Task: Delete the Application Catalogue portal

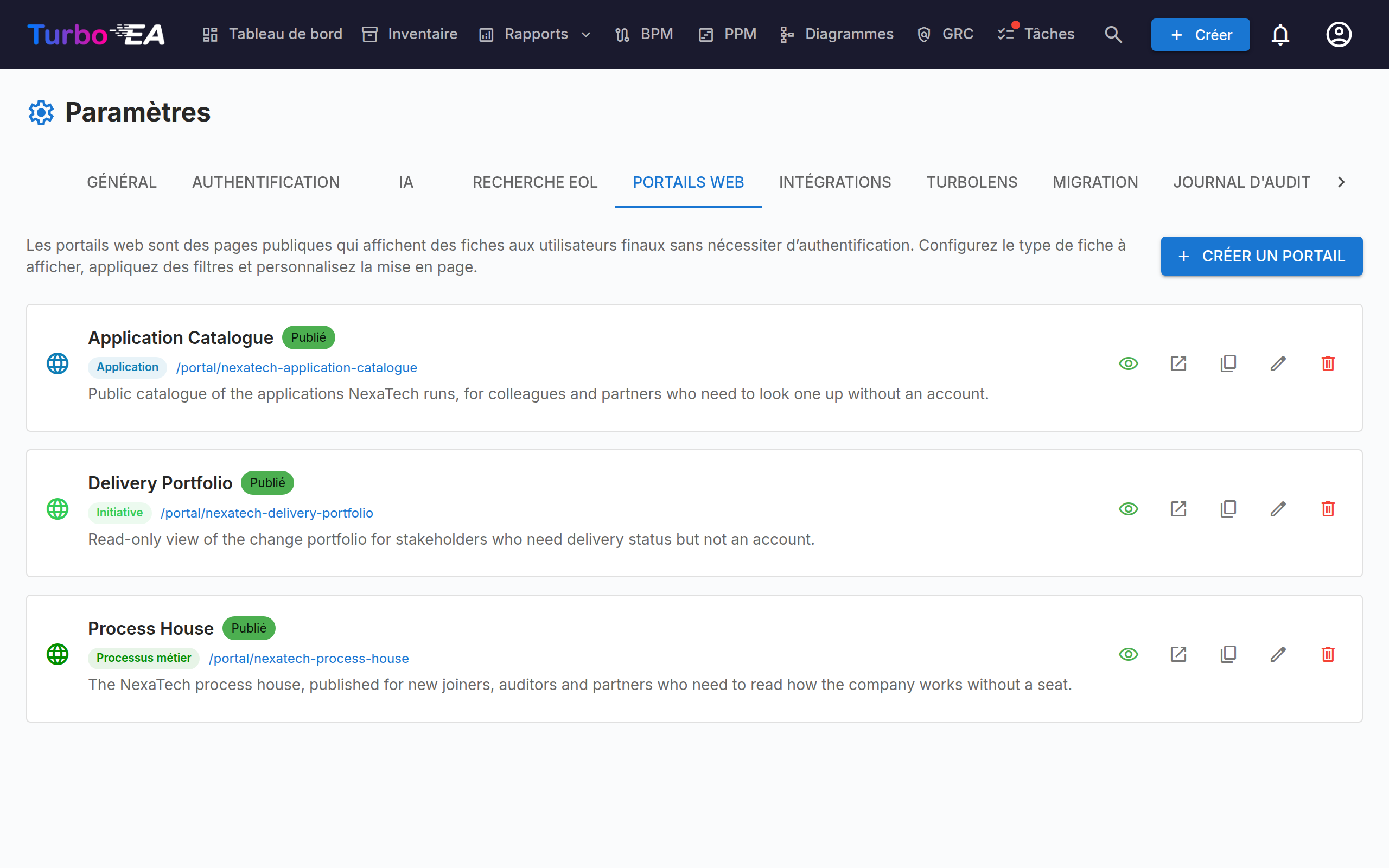Action: coord(1328,363)
